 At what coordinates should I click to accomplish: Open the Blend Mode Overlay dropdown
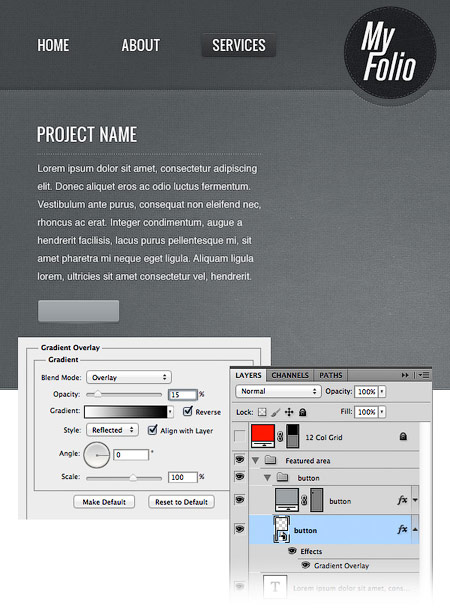(x=129, y=377)
